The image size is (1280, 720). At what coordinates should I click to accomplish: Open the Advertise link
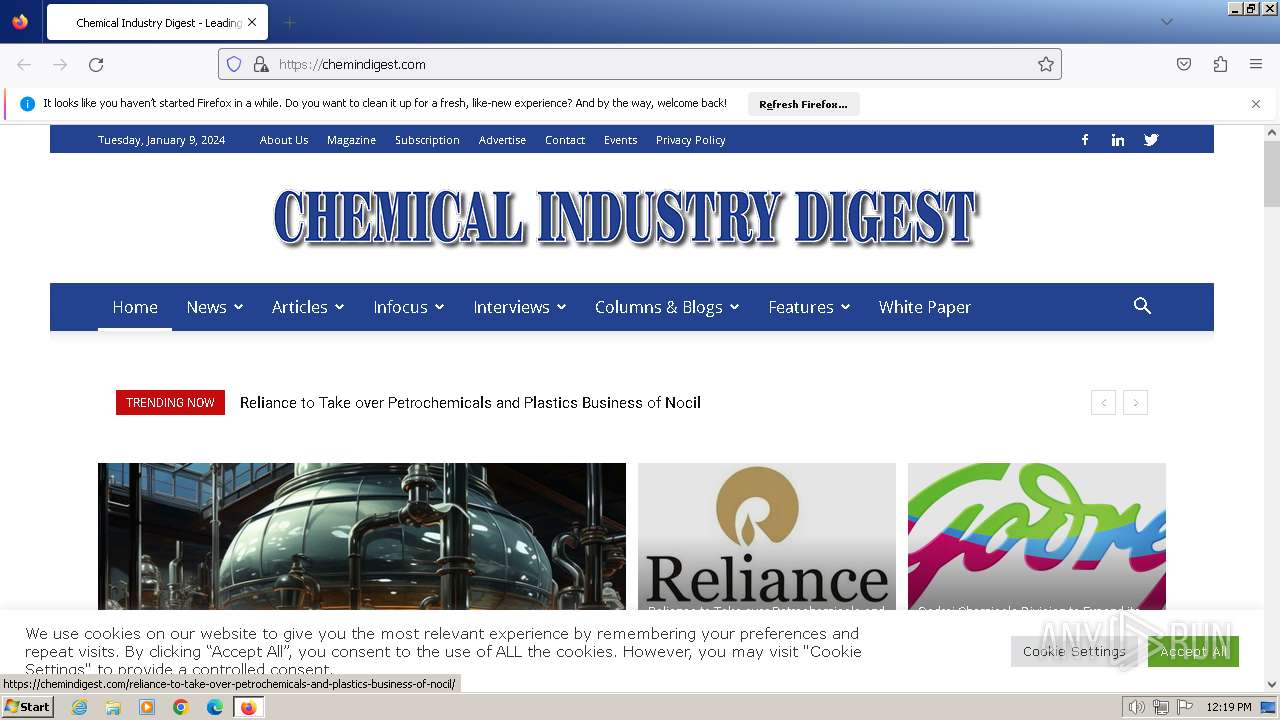(x=502, y=140)
